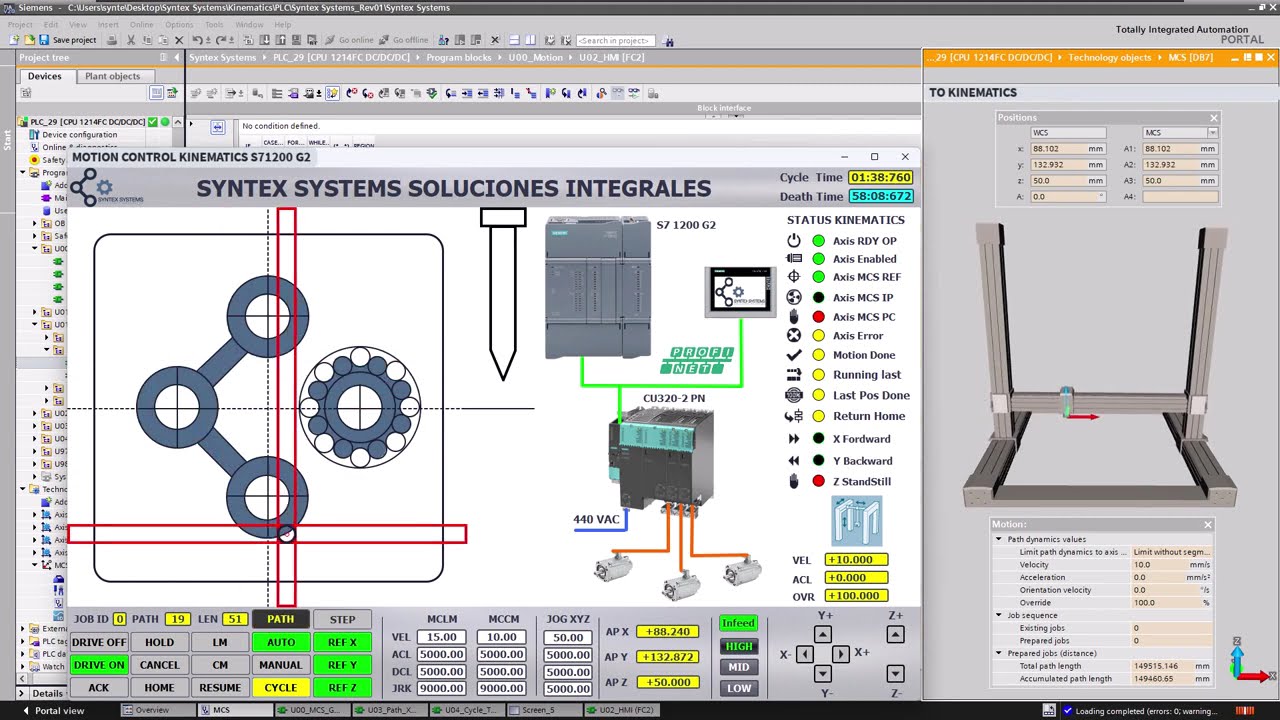Click the Go online button

tap(349, 40)
